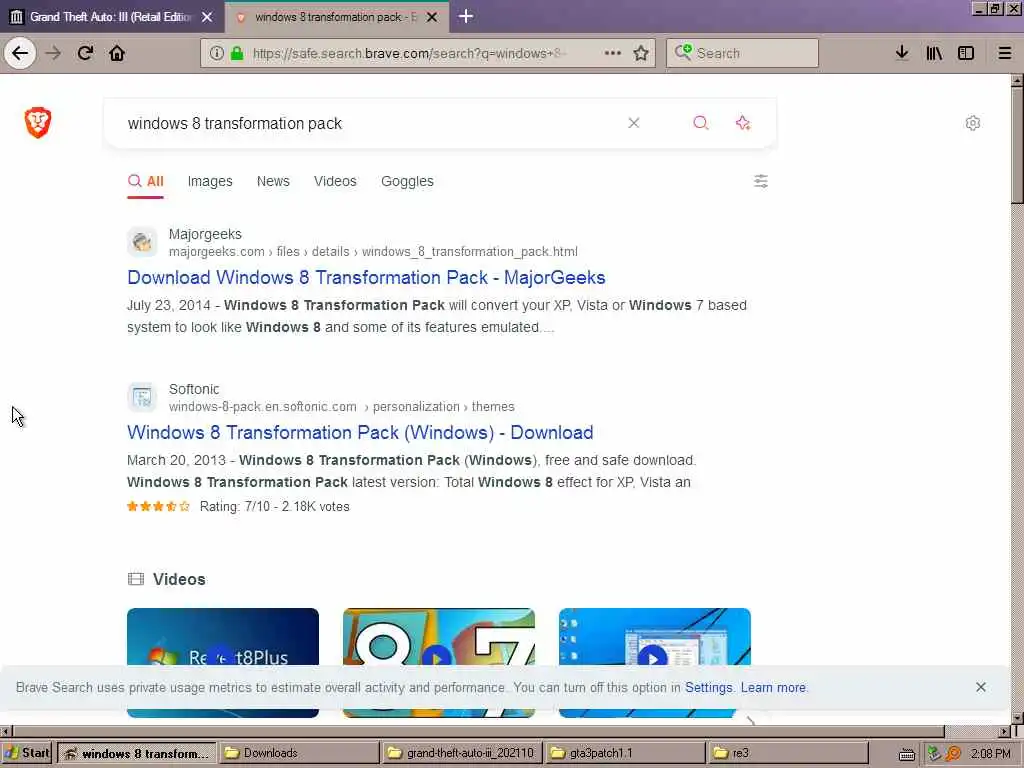Click the majorgeeks.com breadcrumb URL
1024x768 pixels.
[x=373, y=251]
